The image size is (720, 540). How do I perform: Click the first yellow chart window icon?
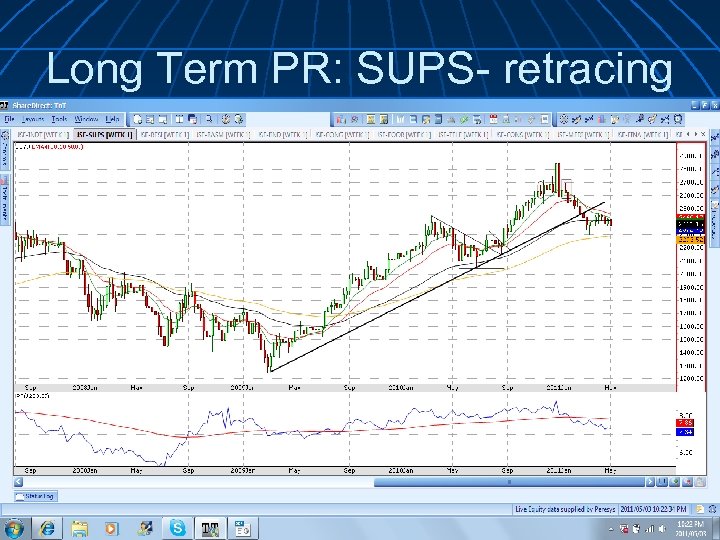[371, 119]
